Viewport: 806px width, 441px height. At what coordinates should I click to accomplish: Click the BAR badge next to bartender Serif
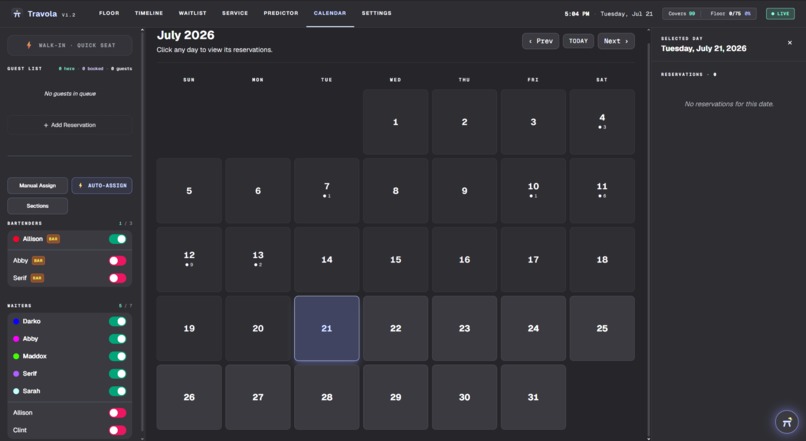pos(37,278)
